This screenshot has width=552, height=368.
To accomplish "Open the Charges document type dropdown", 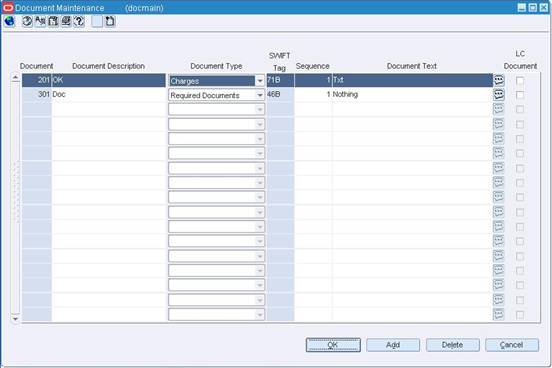I will (x=259, y=81).
